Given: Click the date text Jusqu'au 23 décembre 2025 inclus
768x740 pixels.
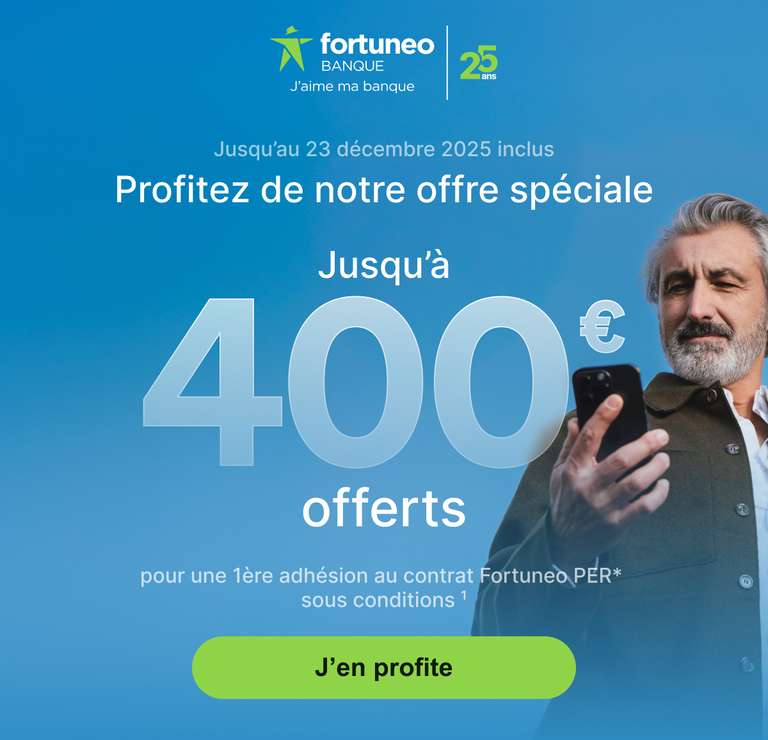Looking at the screenshot, I should pyautogui.click(x=384, y=149).
